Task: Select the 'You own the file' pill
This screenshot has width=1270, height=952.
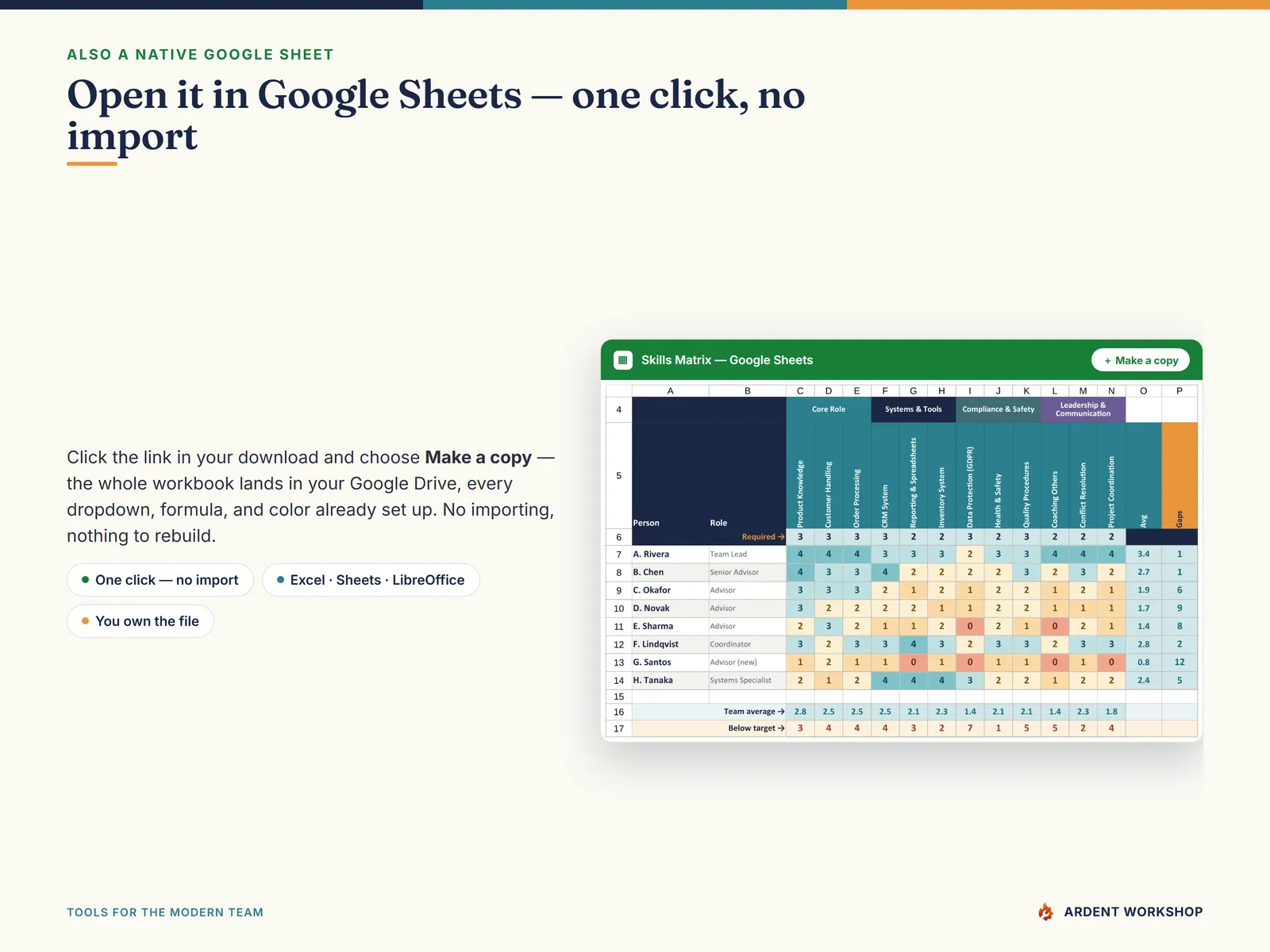Action: 140,621
